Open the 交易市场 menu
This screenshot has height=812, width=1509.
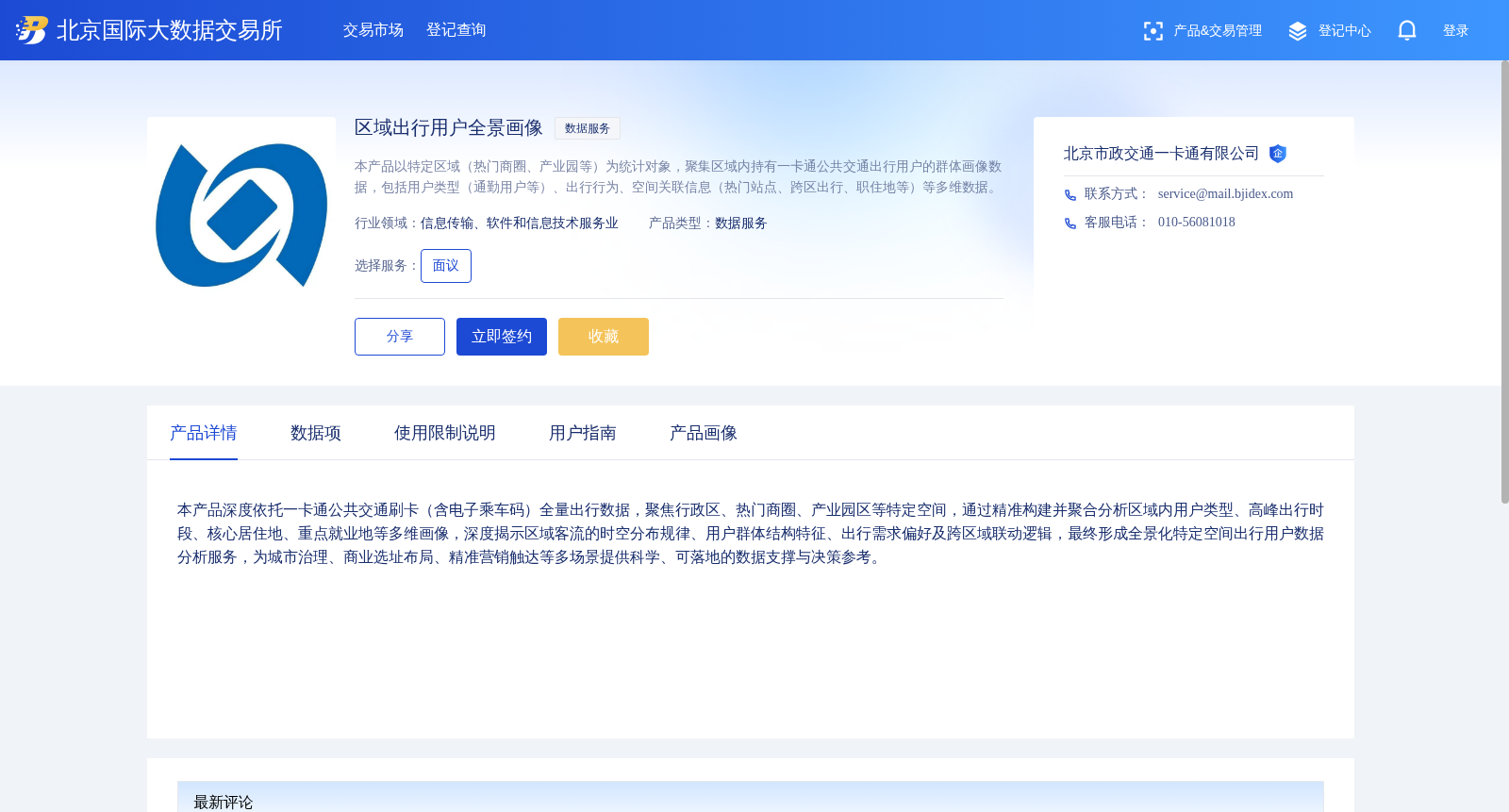pyautogui.click(x=373, y=30)
